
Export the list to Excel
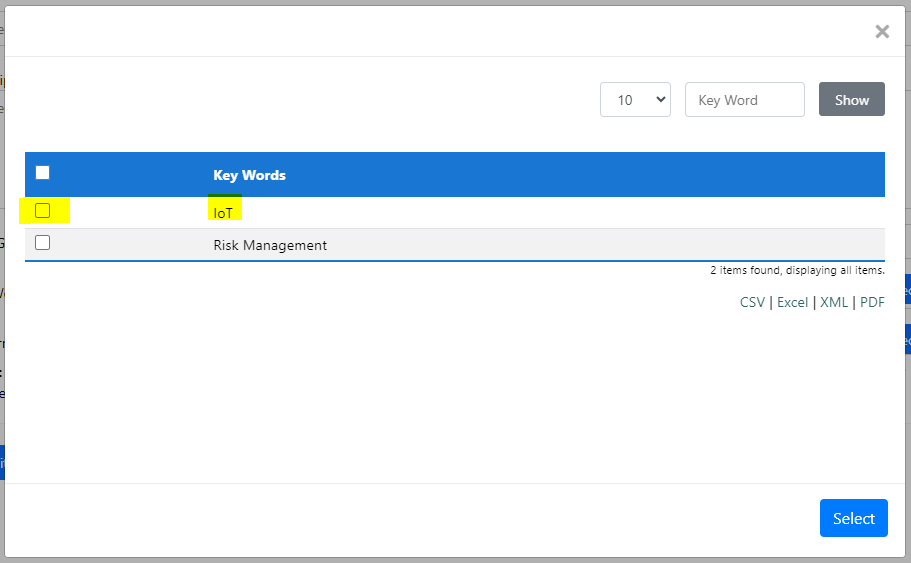coord(792,302)
